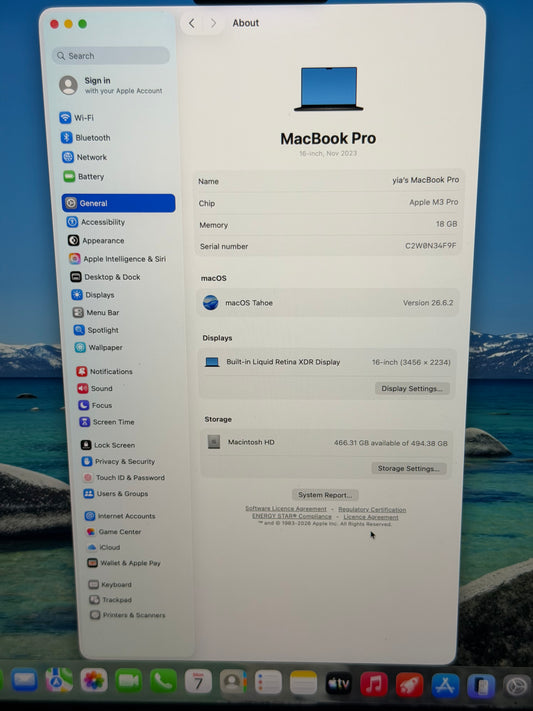533x711 pixels.
Task: Open Wallpaper settings
Action: tap(99, 348)
